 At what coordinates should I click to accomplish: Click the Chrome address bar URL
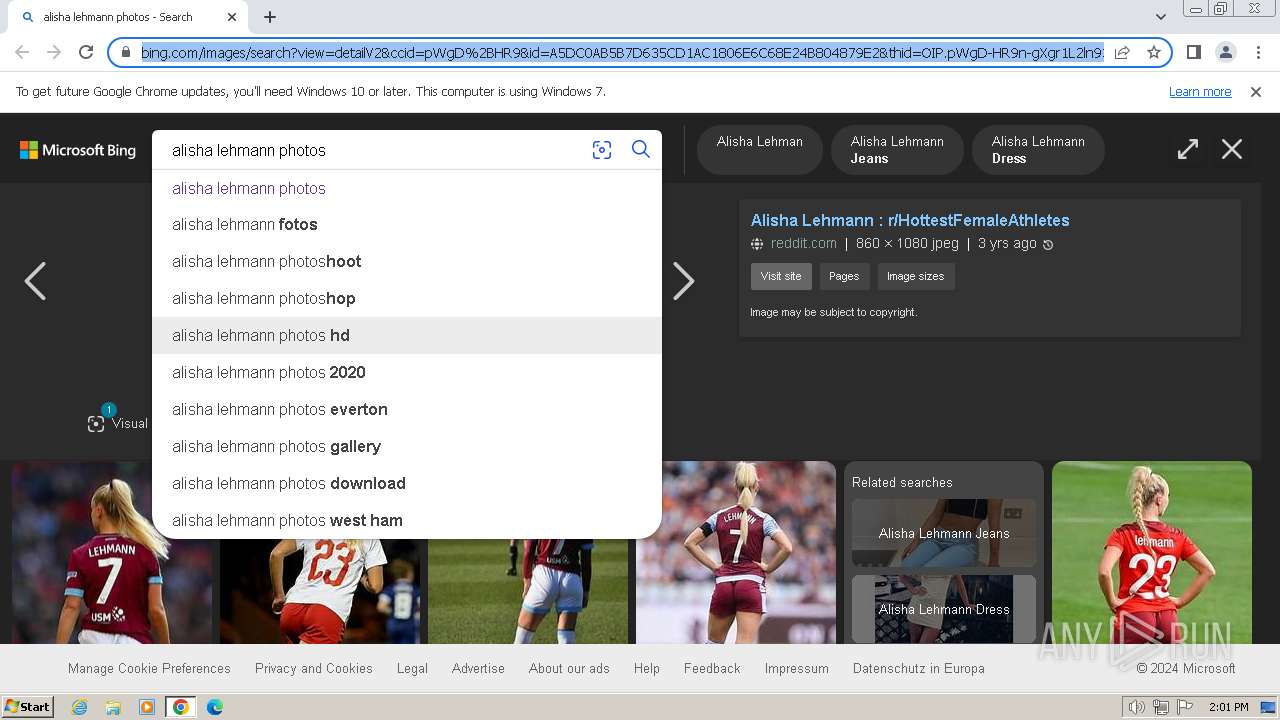click(x=622, y=52)
